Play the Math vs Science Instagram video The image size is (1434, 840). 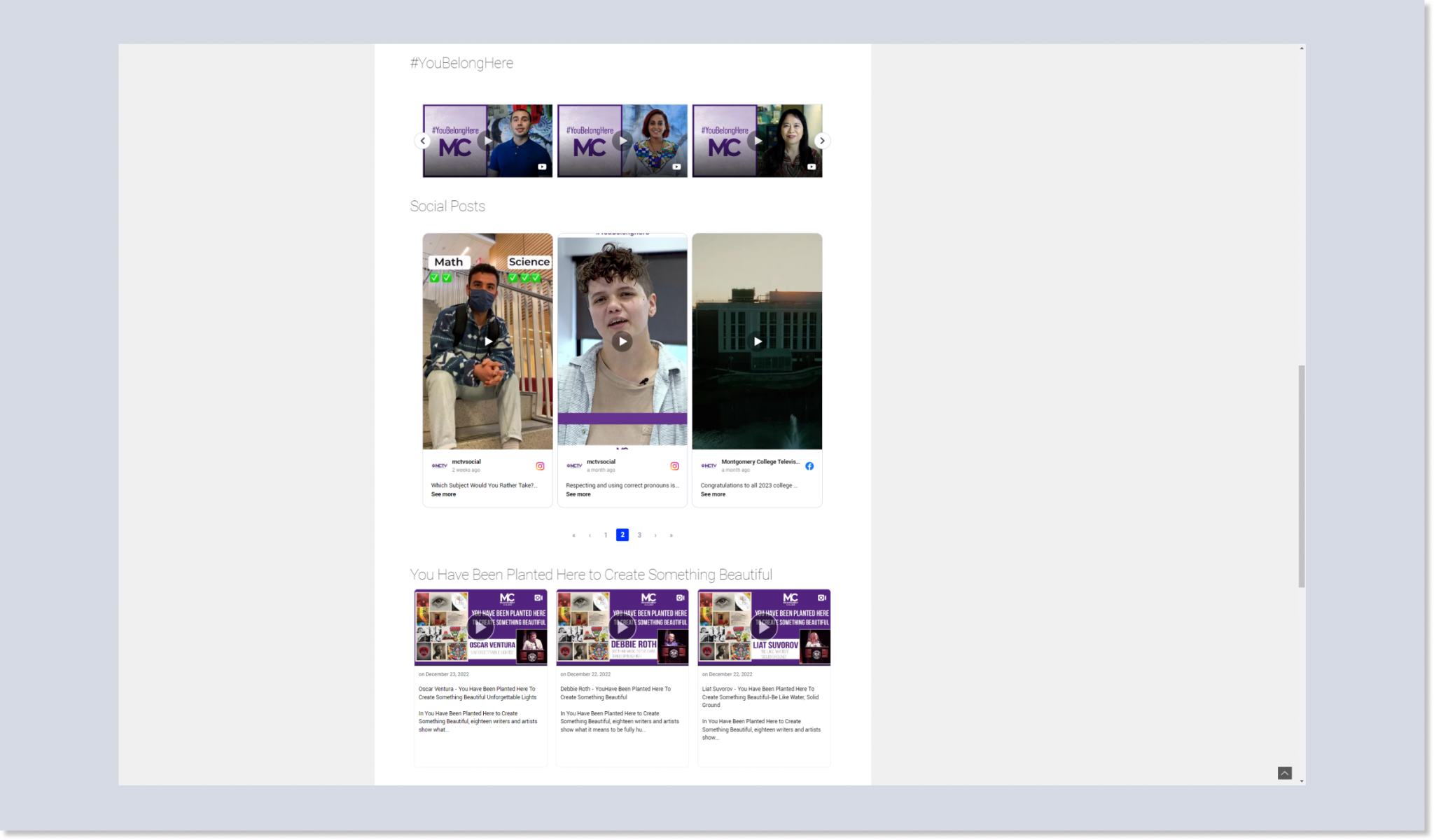(488, 342)
